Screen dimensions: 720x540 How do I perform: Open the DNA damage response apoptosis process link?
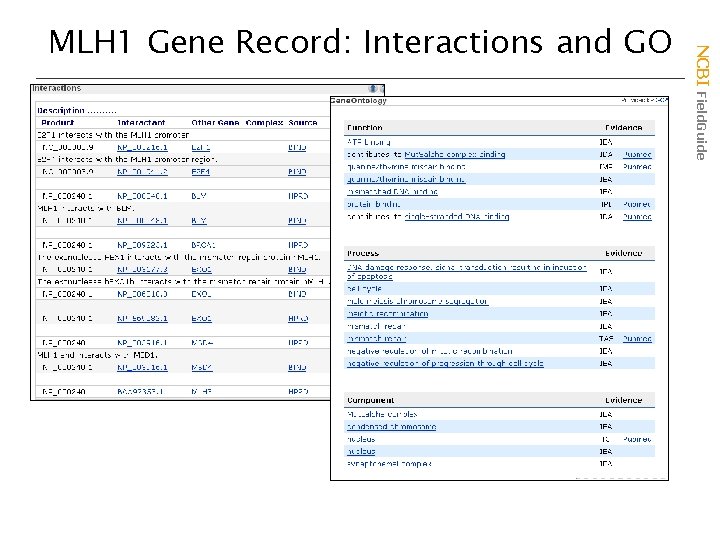[x=467, y=271]
